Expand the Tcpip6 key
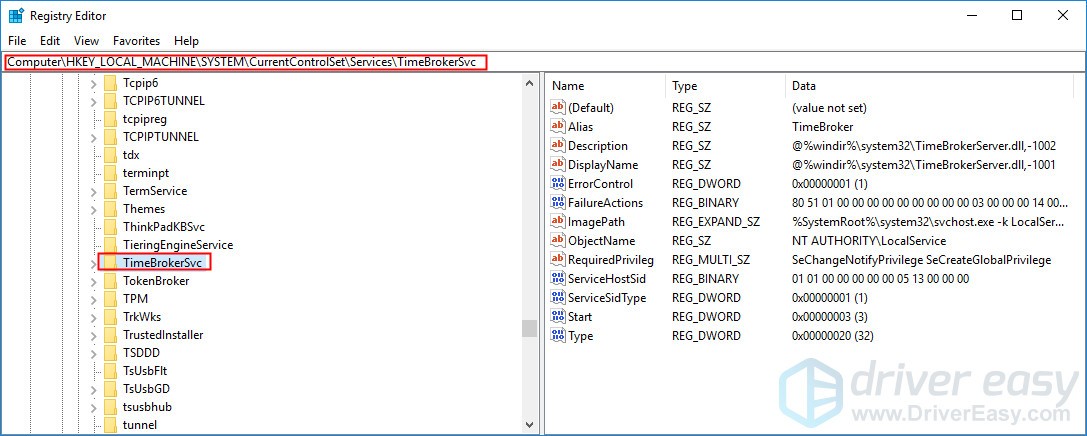 [x=94, y=82]
